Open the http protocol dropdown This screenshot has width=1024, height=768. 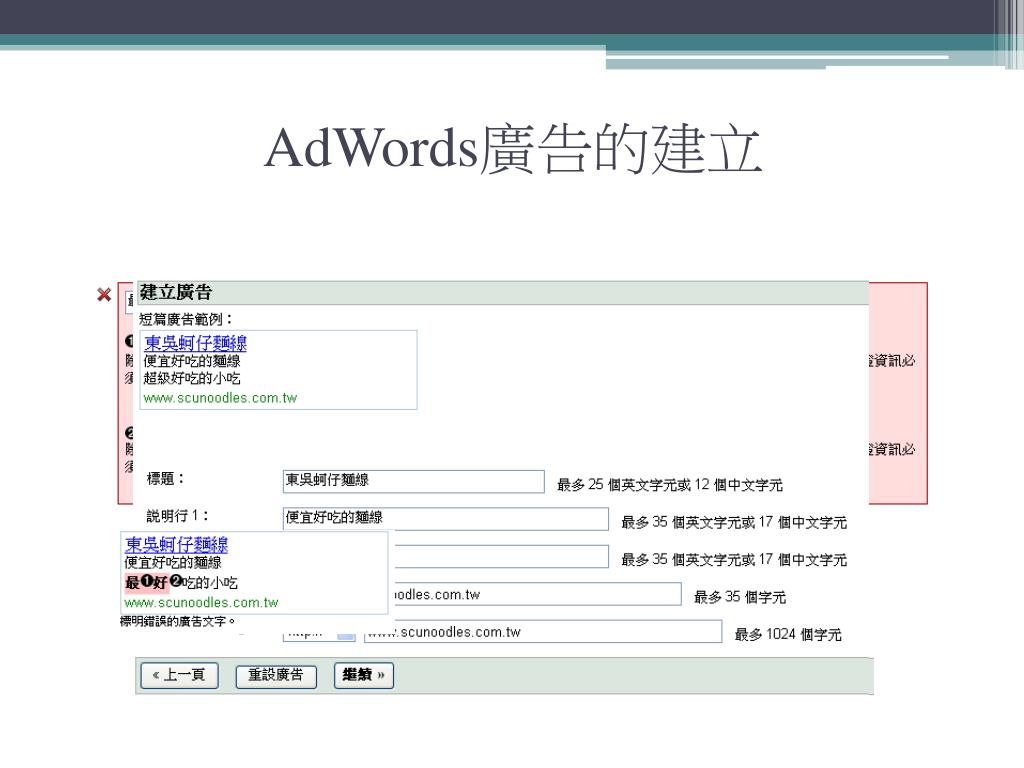pyautogui.click(x=319, y=634)
